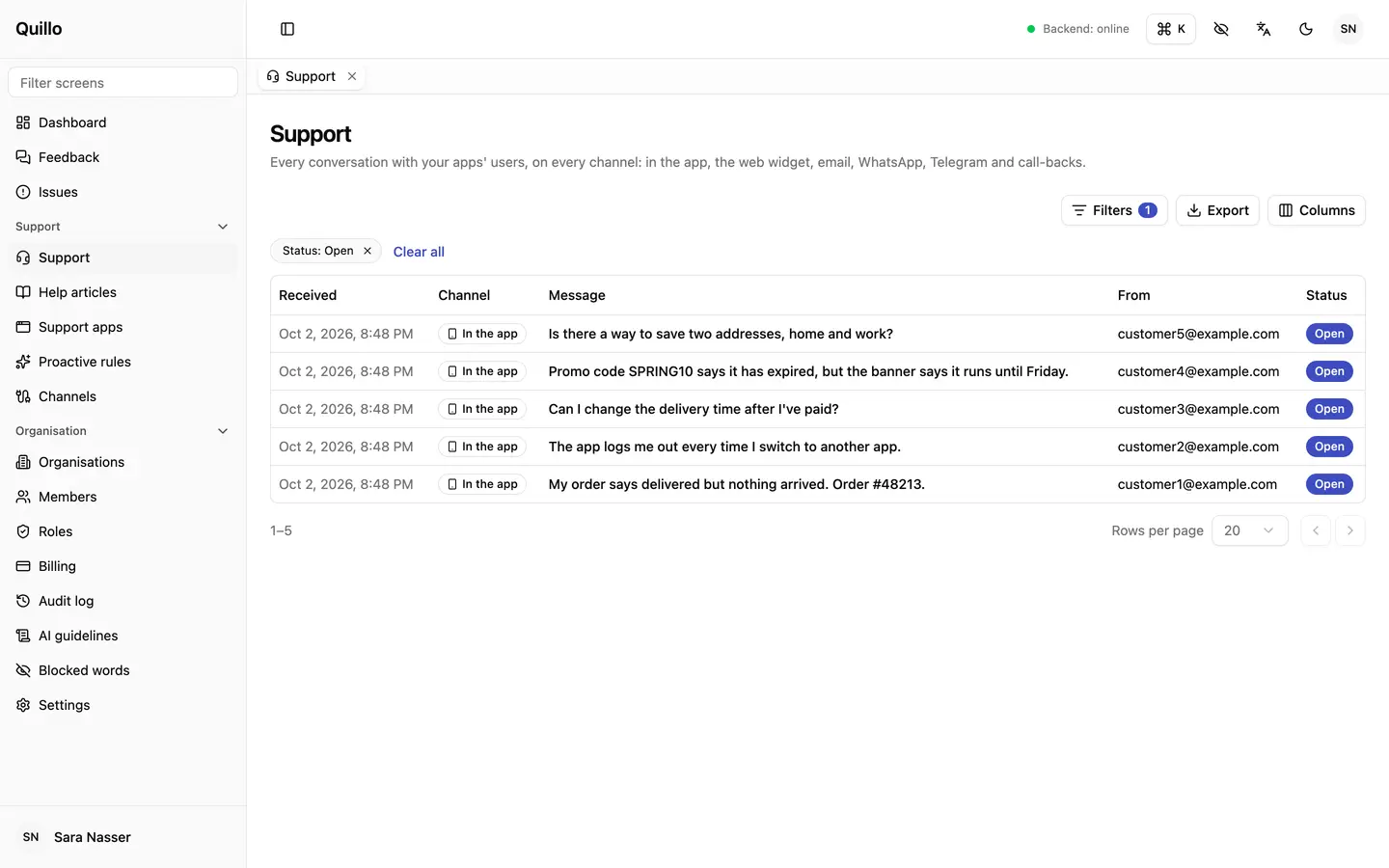
Task: Open the SN user avatar in header
Action: coord(1348,29)
